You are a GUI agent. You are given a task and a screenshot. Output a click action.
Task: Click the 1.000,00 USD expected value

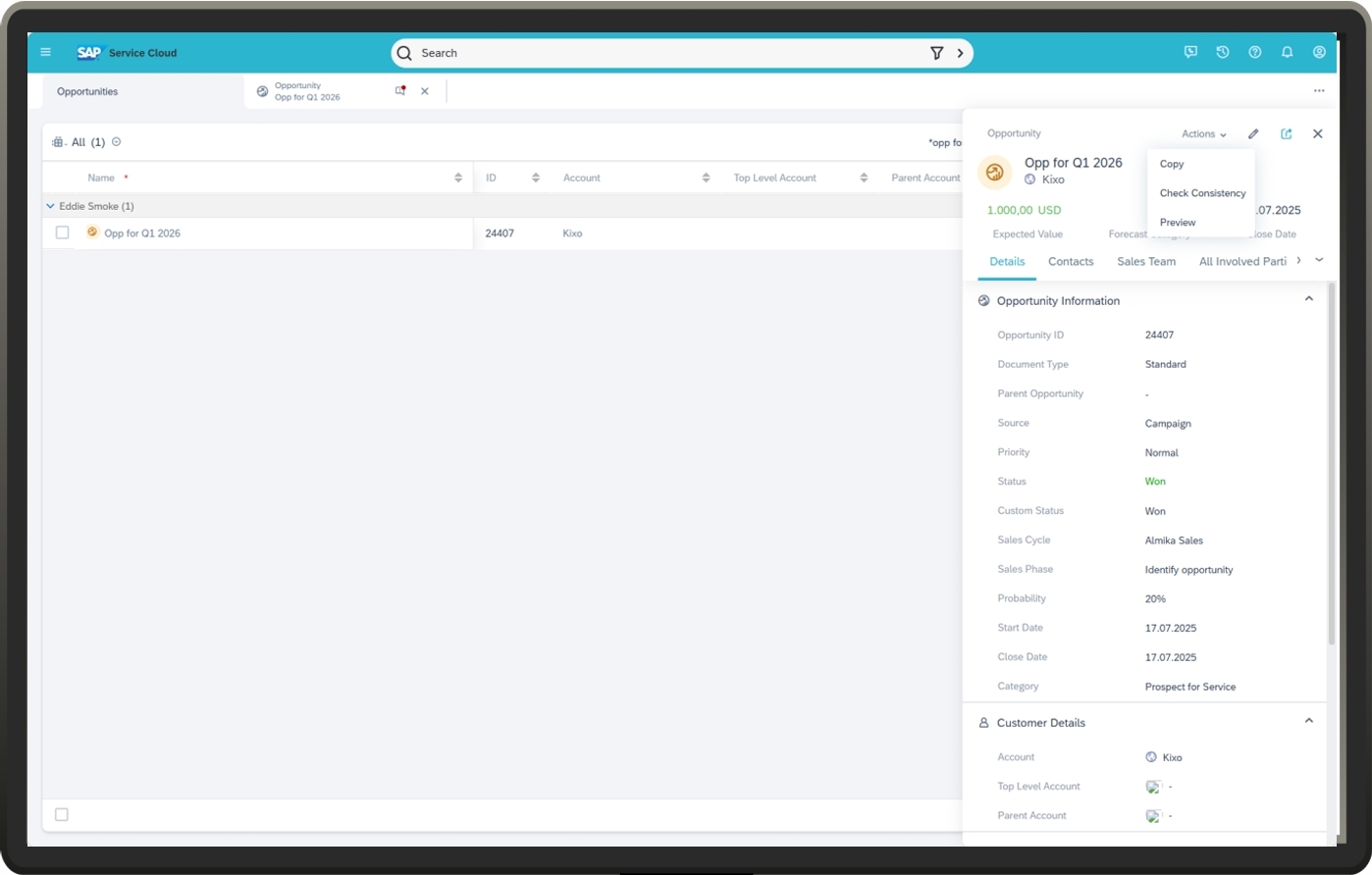point(1024,210)
